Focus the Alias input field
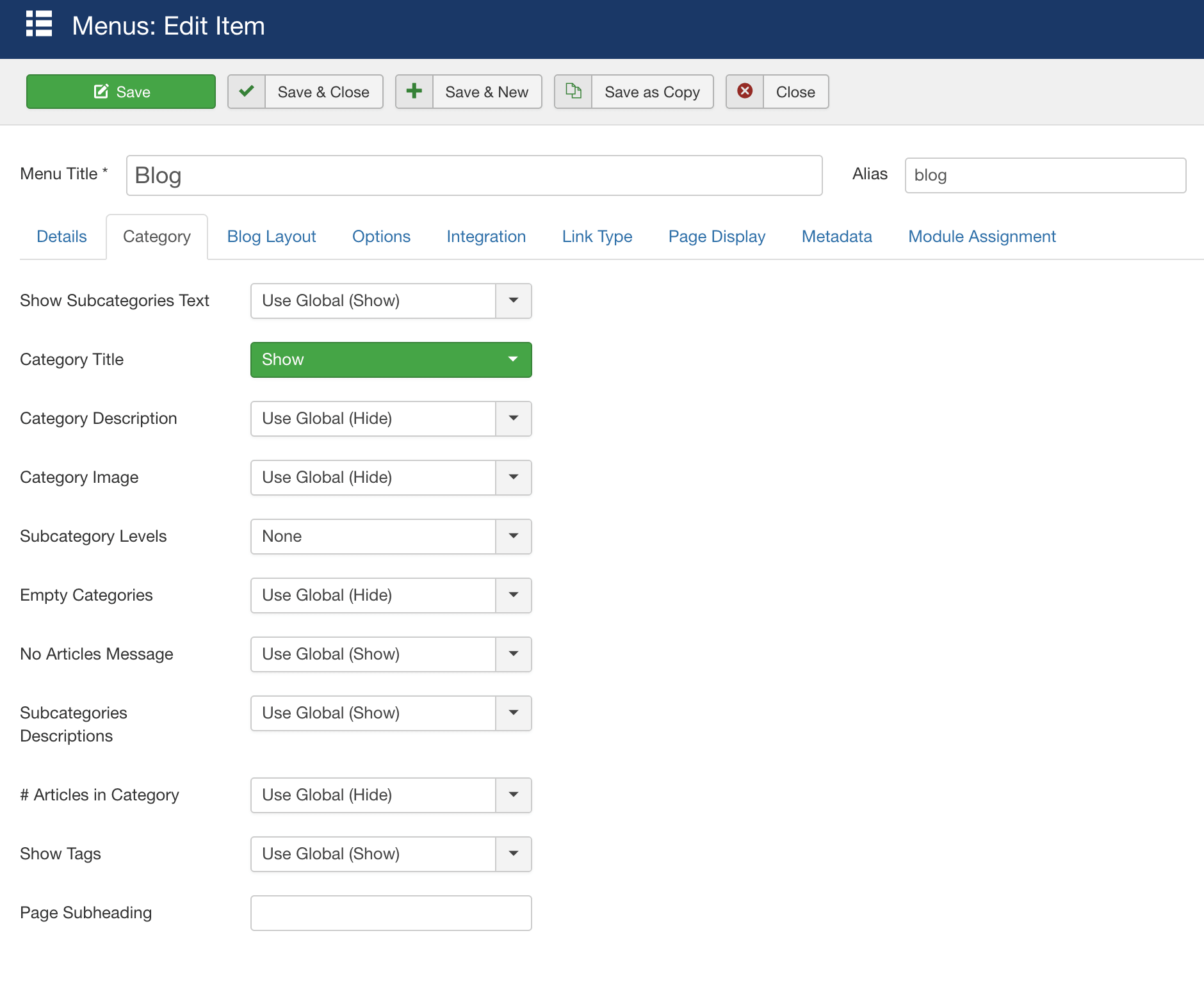This screenshot has width=1204, height=981. [x=1045, y=175]
